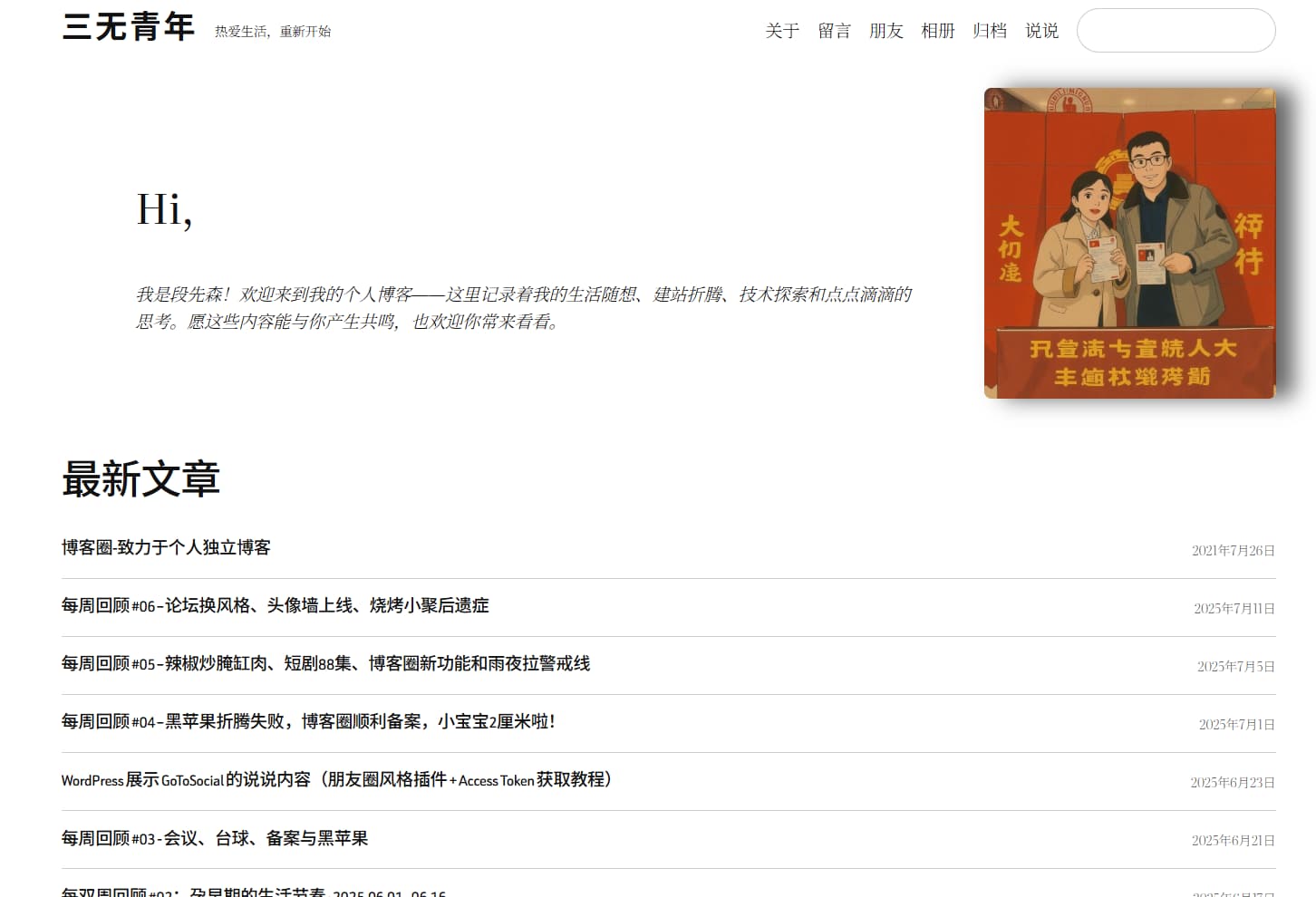Browse the 归档 (Archive) page
This screenshot has height=897, width=1316.
pos(990,30)
